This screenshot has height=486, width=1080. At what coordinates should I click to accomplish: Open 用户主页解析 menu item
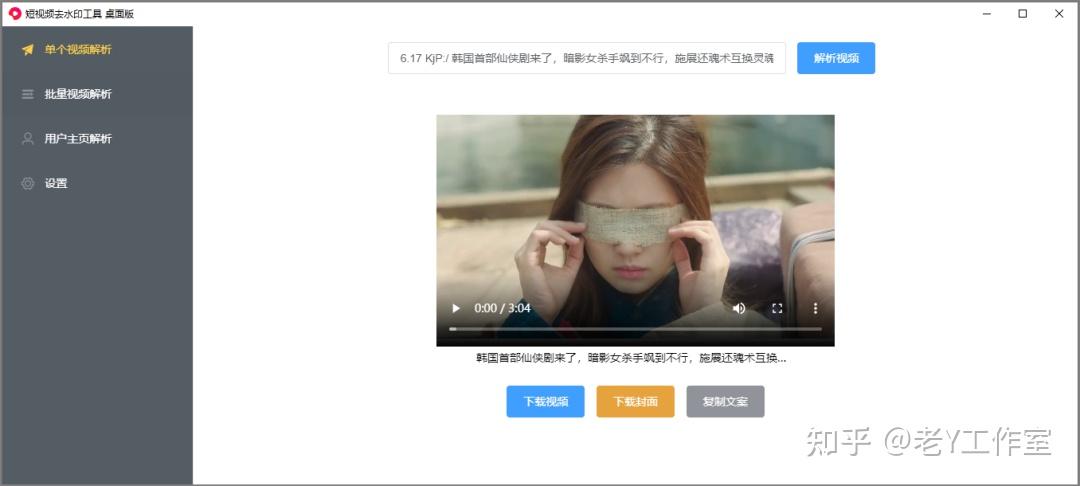pos(96,138)
